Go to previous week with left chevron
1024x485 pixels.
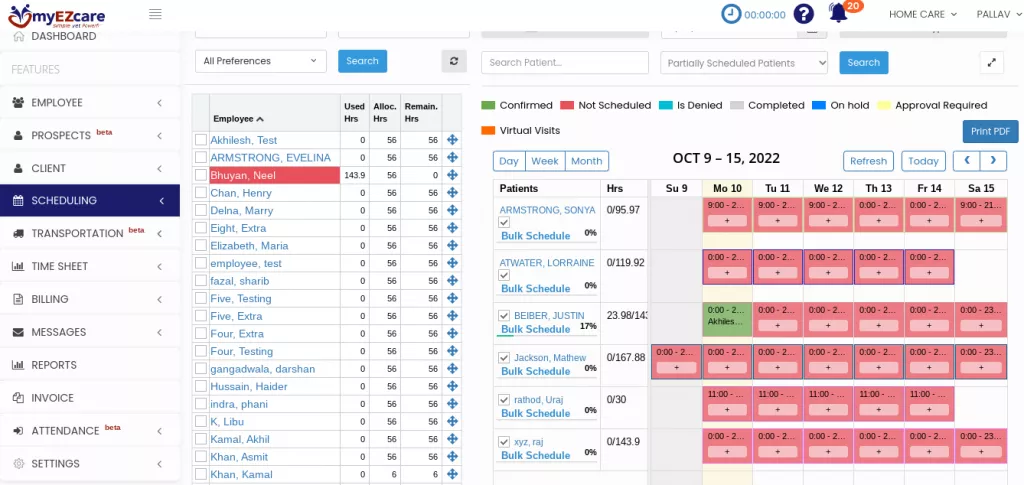click(x=967, y=161)
